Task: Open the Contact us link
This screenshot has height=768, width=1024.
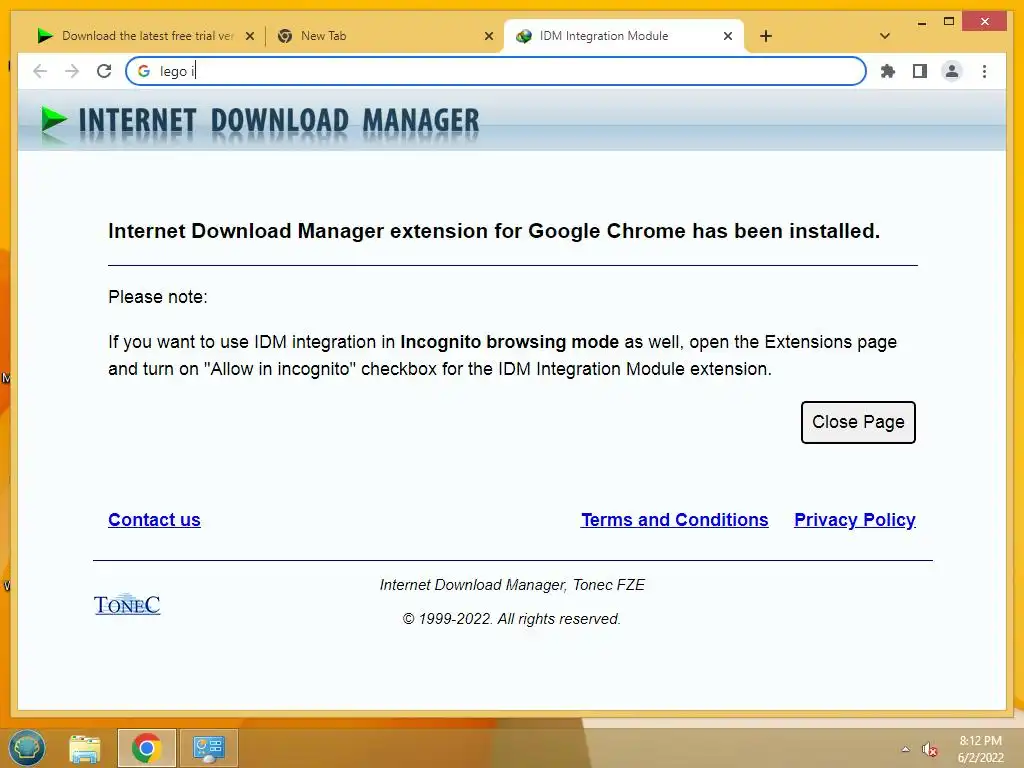Action: click(154, 520)
